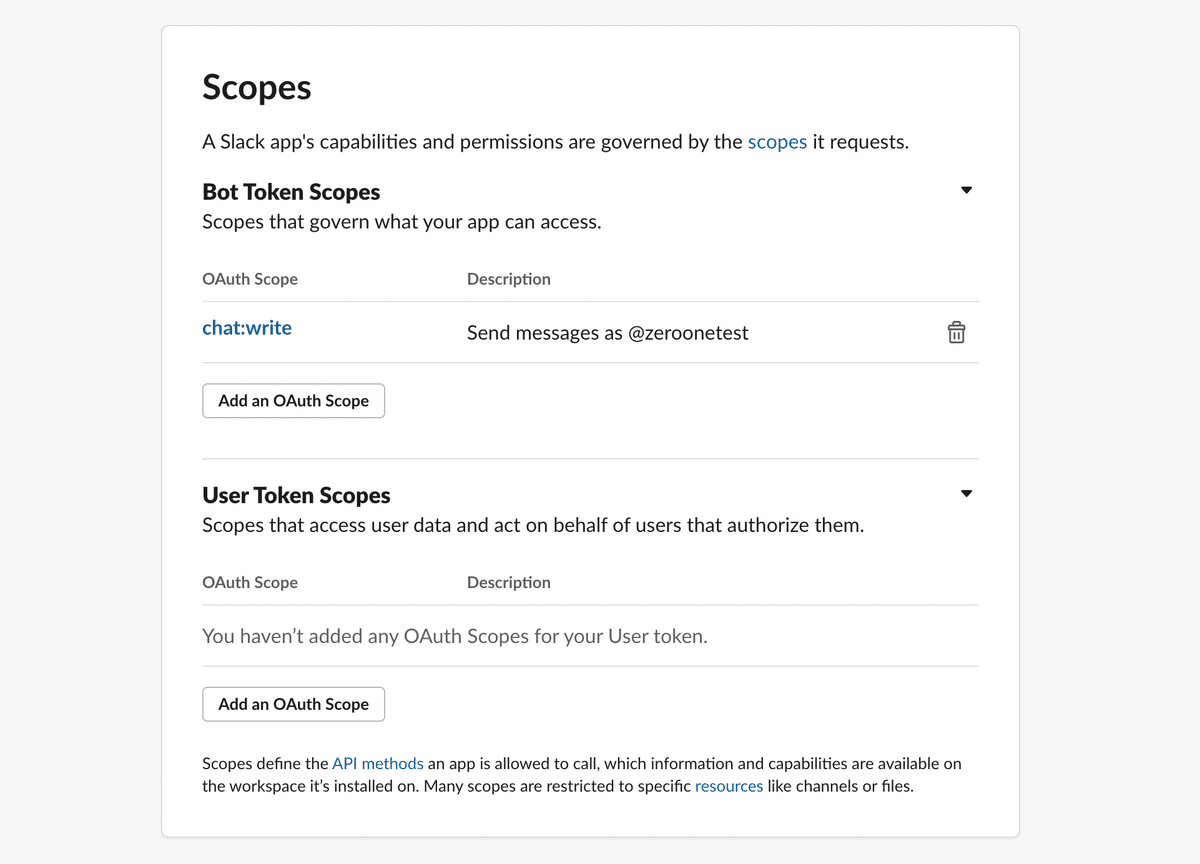
Task: Click Description column header in user table
Action: point(508,582)
